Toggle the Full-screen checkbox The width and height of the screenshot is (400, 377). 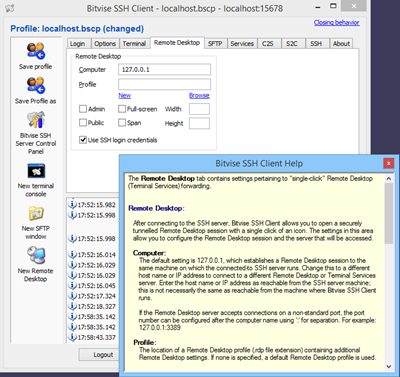122,109
